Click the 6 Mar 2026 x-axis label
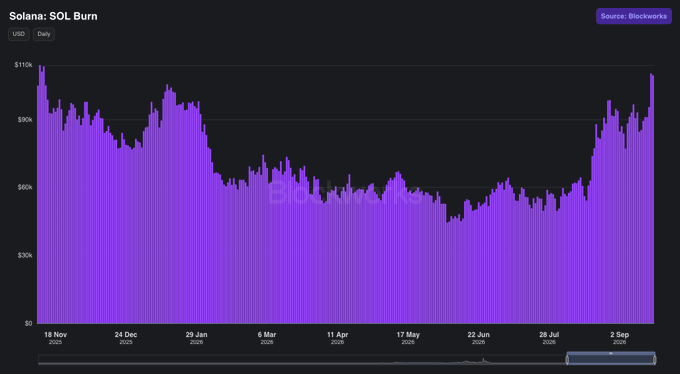Screen dimensions: 680x374 click(267, 338)
